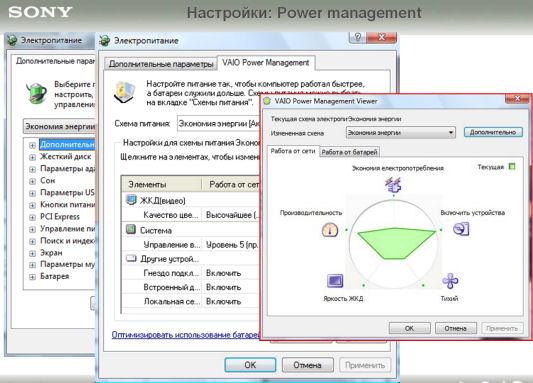Click the green current scheme legend box
The image size is (533, 383).
point(512,167)
